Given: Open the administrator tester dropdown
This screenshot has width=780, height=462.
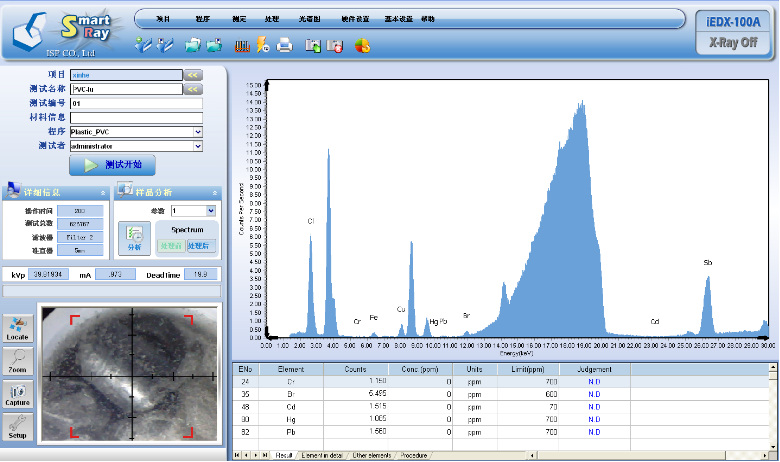Looking at the screenshot, I should [197, 146].
